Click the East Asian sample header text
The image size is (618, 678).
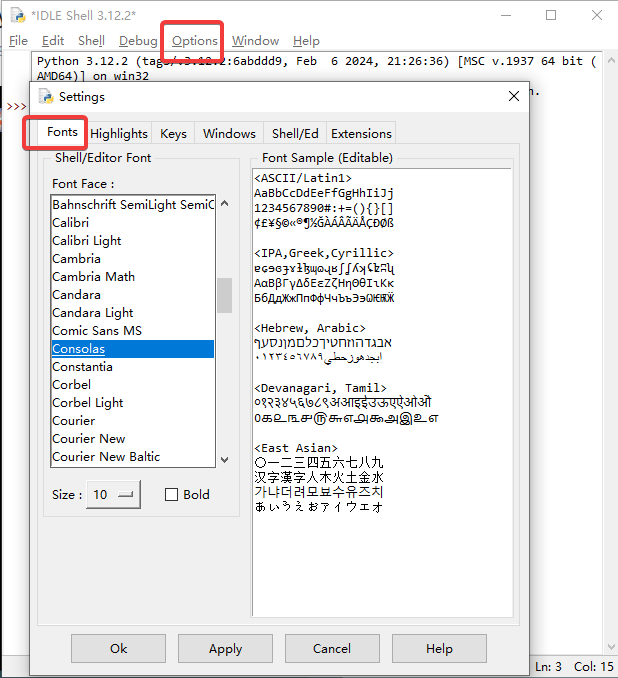click(x=296, y=448)
